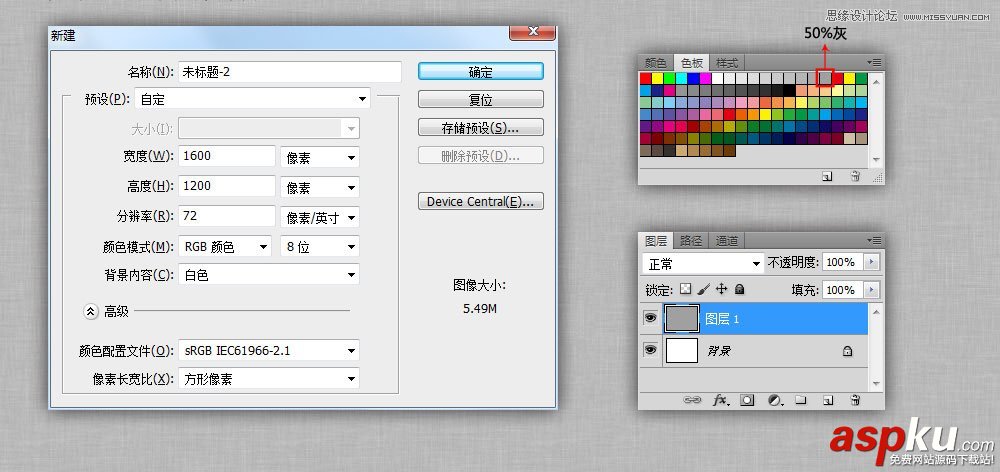Click the 确定 button
This screenshot has height=472, width=1000.
(x=481, y=71)
